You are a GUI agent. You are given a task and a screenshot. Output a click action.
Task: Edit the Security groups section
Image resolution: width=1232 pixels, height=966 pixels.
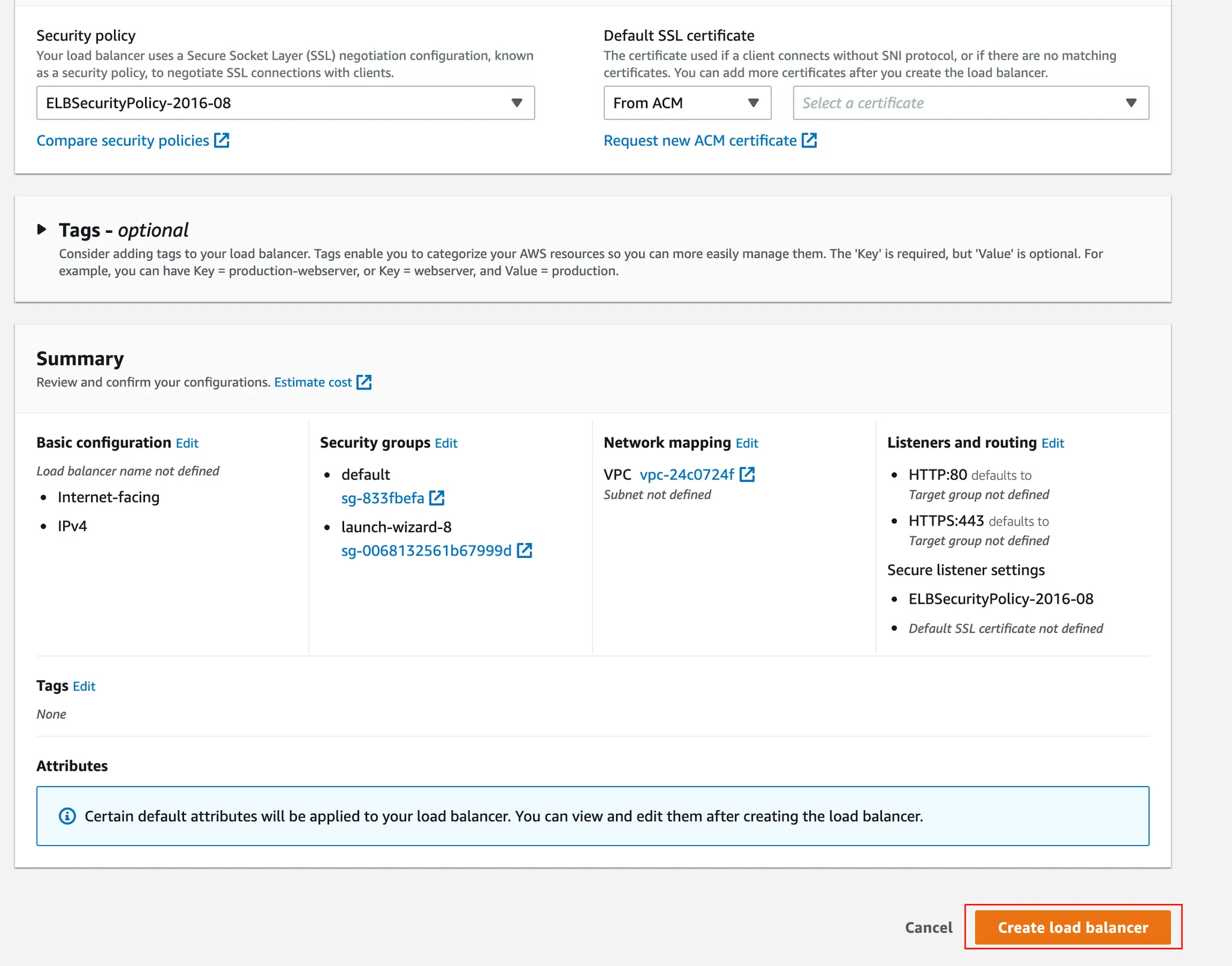[446, 443]
